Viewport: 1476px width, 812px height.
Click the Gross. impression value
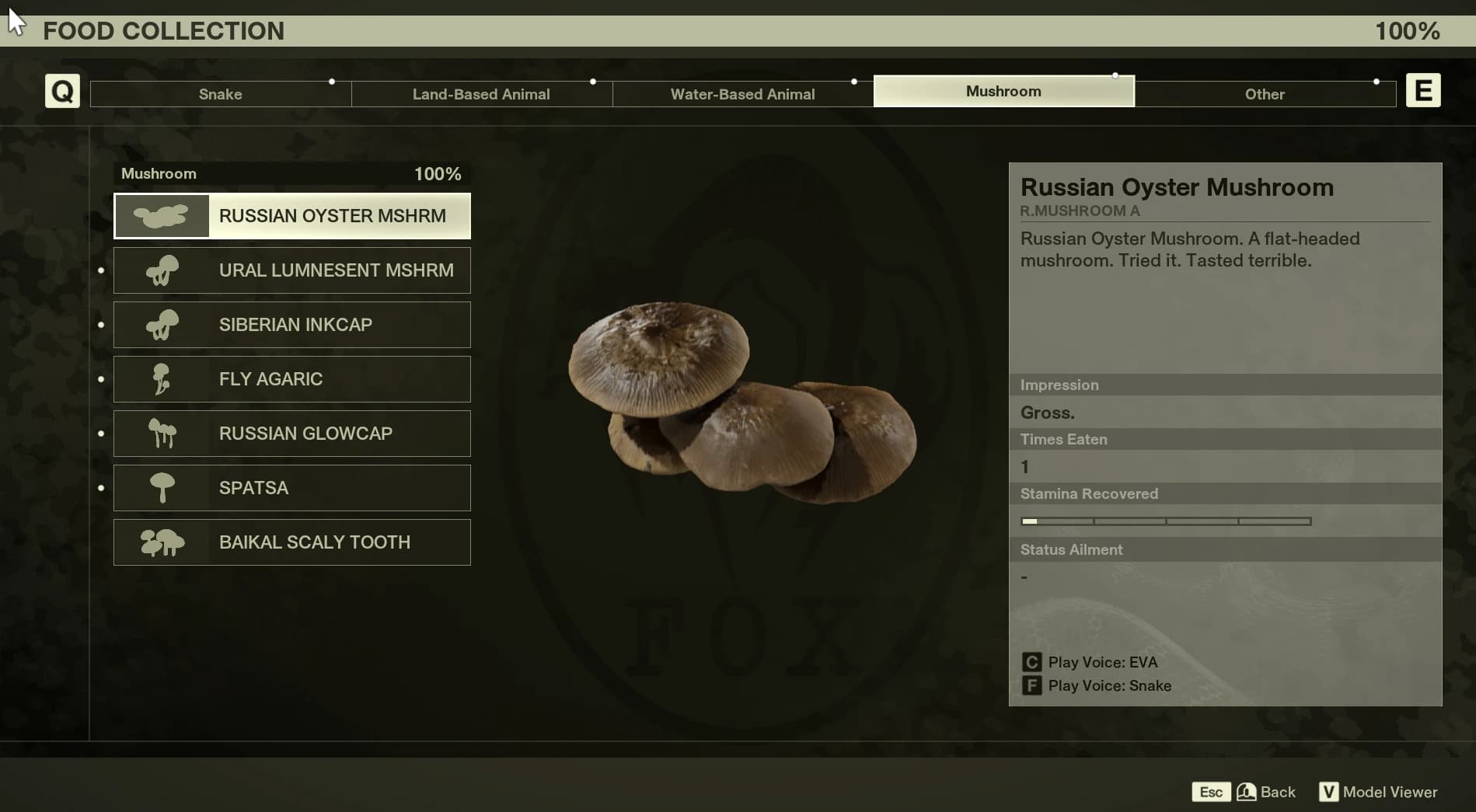tap(1047, 413)
